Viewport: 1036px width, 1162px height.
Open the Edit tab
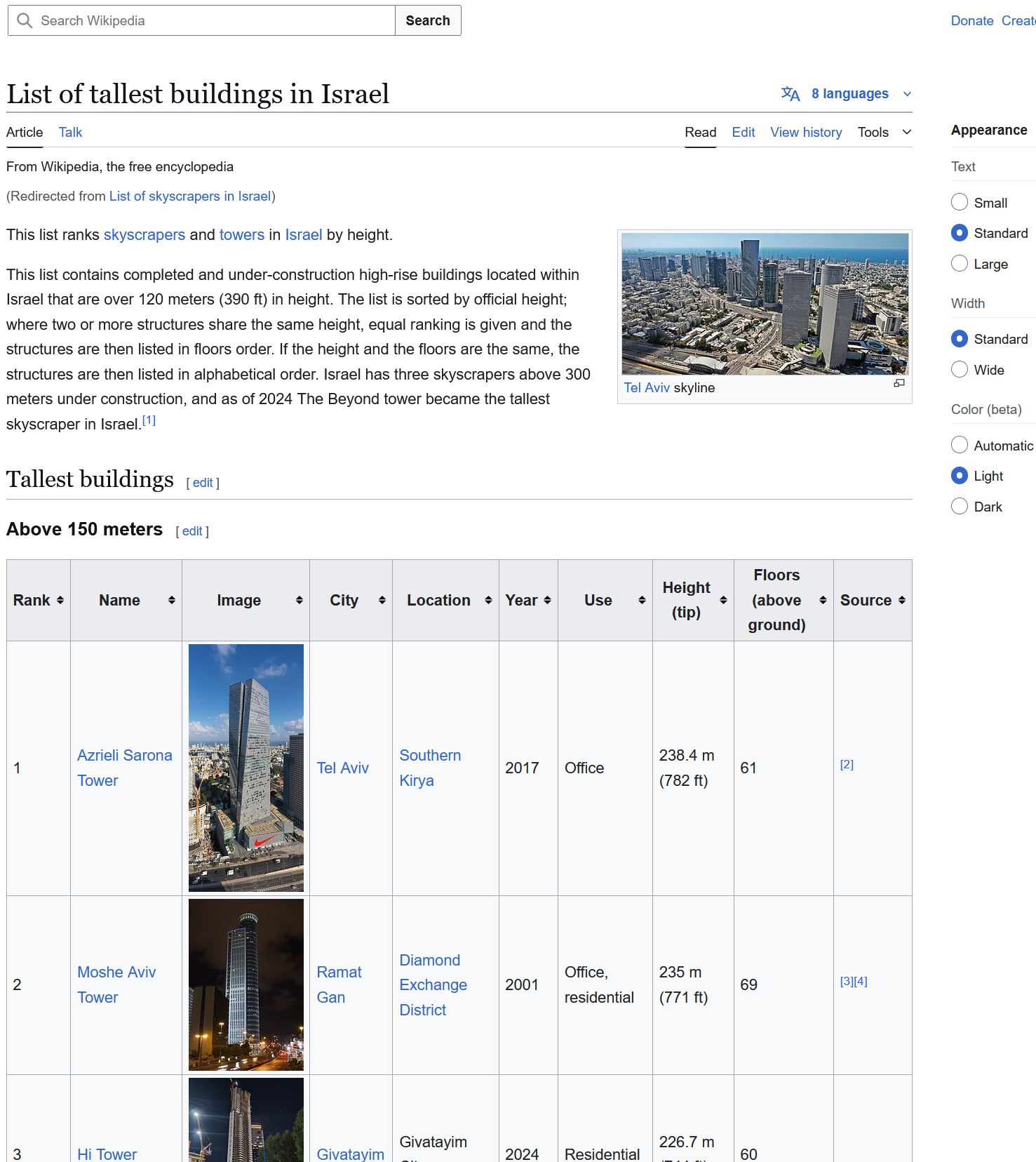coord(744,132)
